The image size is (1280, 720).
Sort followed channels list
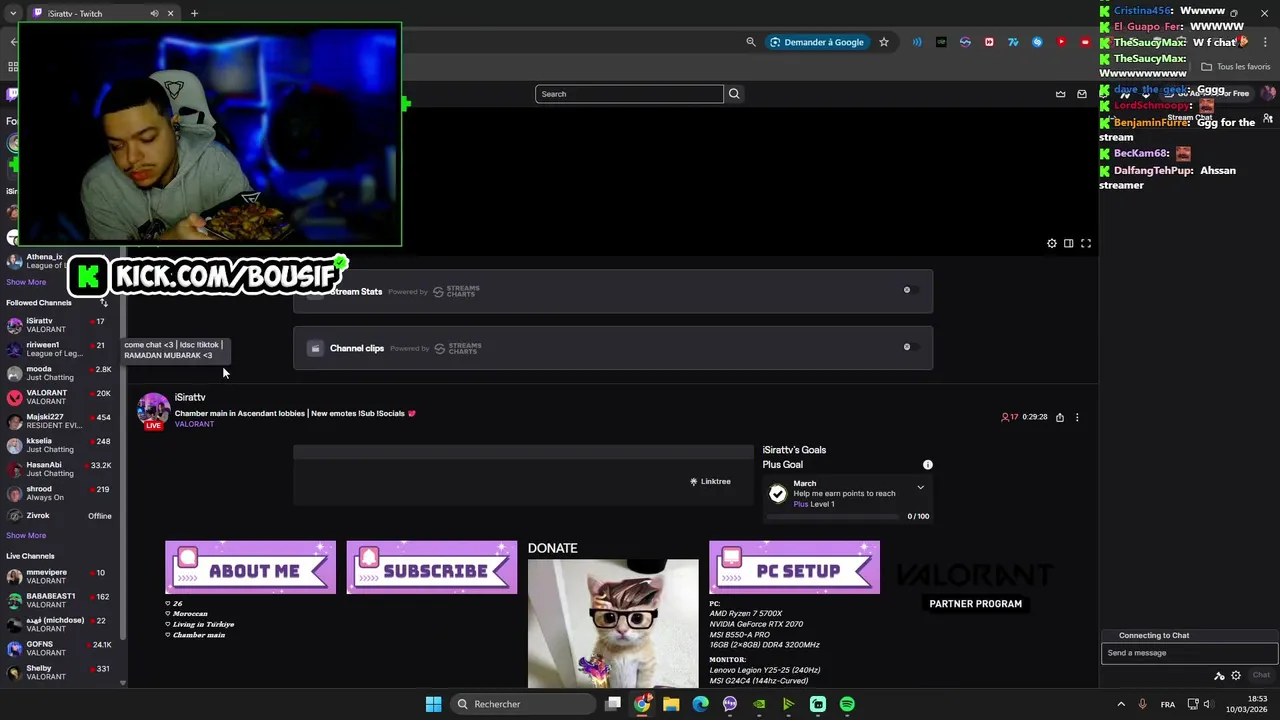pos(103,302)
